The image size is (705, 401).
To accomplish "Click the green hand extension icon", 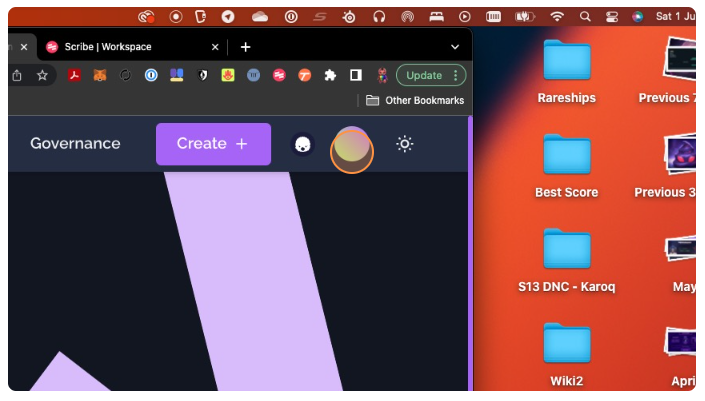I will (x=228, y=75).
